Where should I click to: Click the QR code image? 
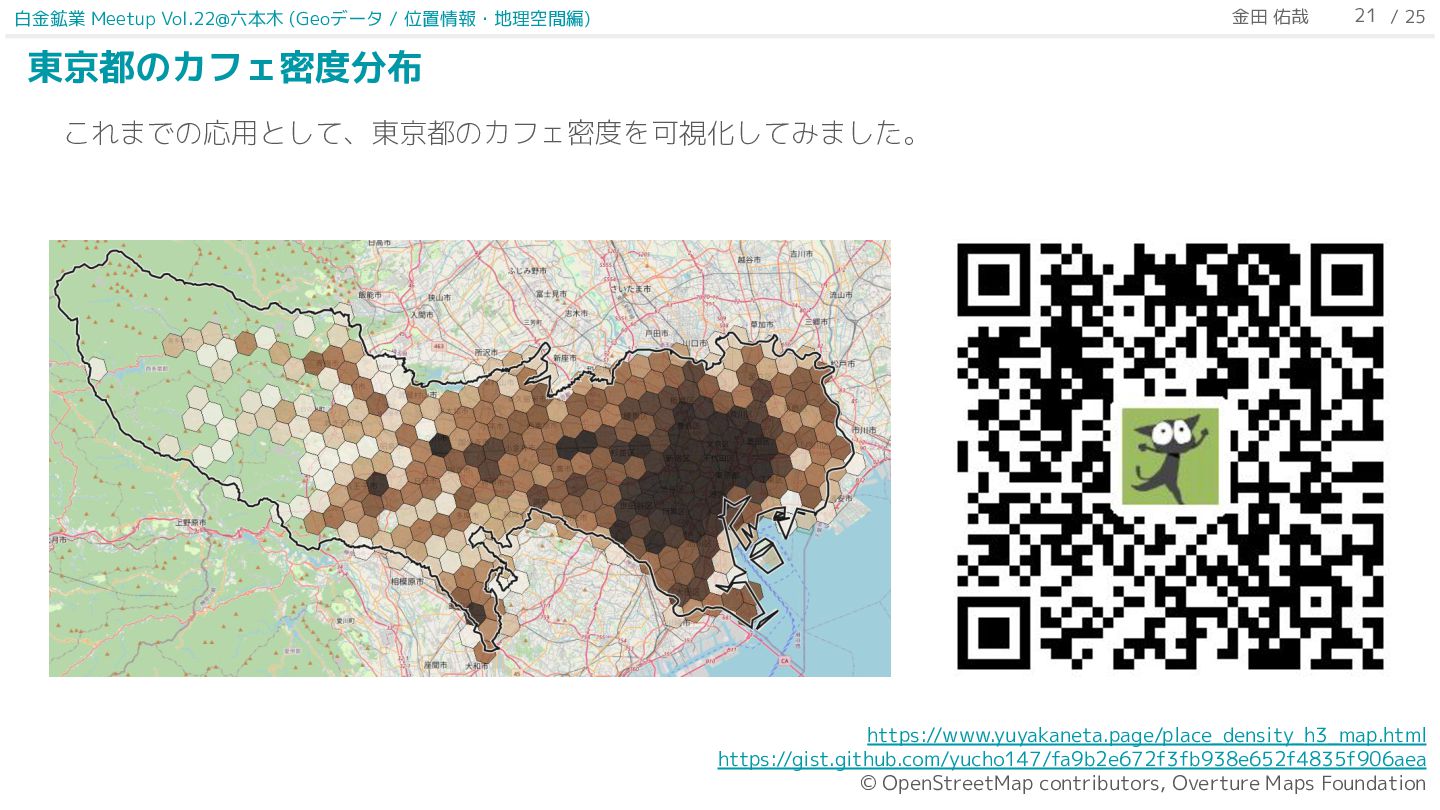(x=1171, y=456)
